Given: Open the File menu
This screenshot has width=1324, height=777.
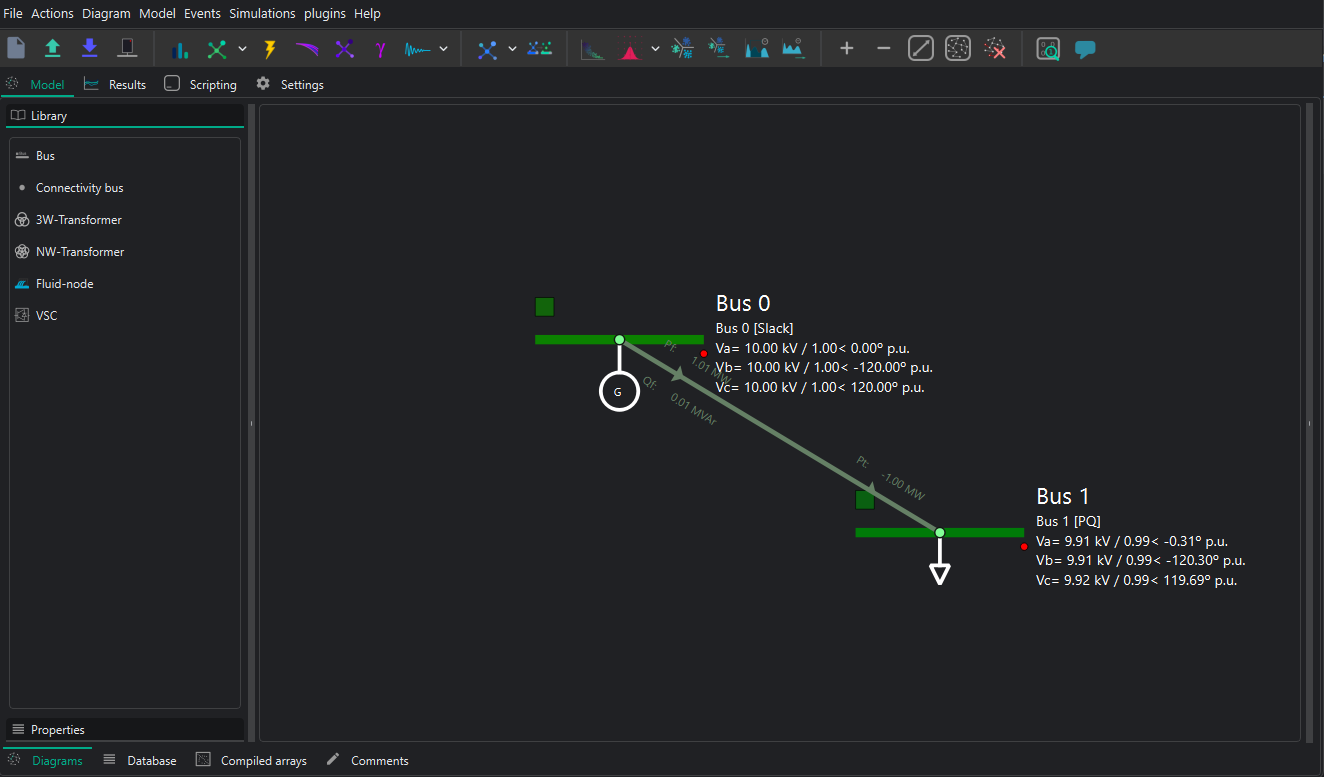Looking at the screenshot, I should (x=13, y=13).
